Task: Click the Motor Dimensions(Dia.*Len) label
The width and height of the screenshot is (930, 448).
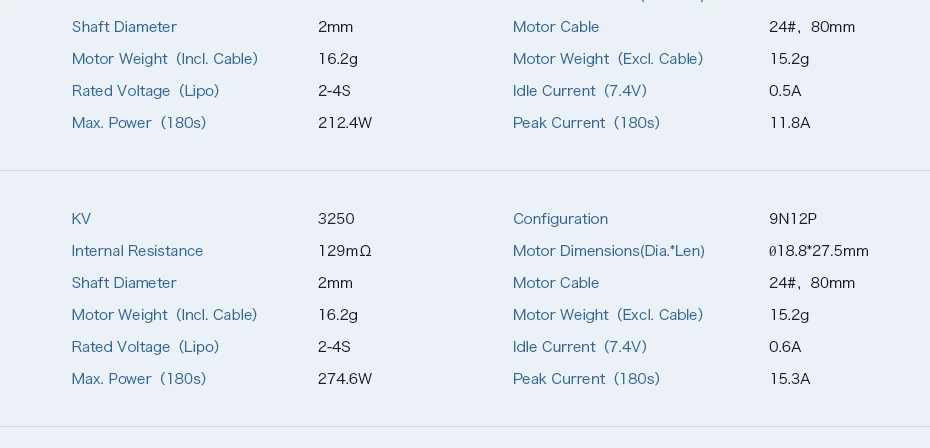Action: pos(609,251)
